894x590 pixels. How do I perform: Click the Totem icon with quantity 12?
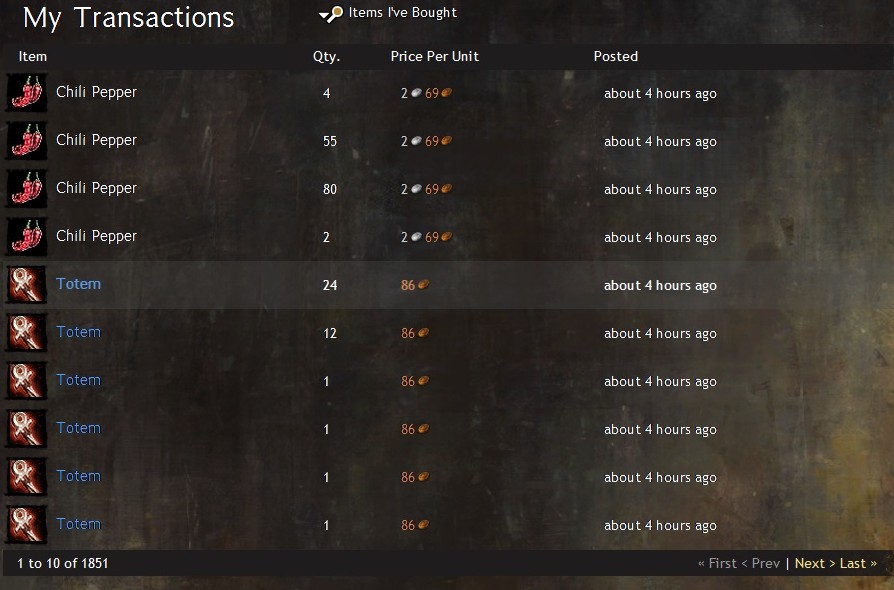[26, 332]
